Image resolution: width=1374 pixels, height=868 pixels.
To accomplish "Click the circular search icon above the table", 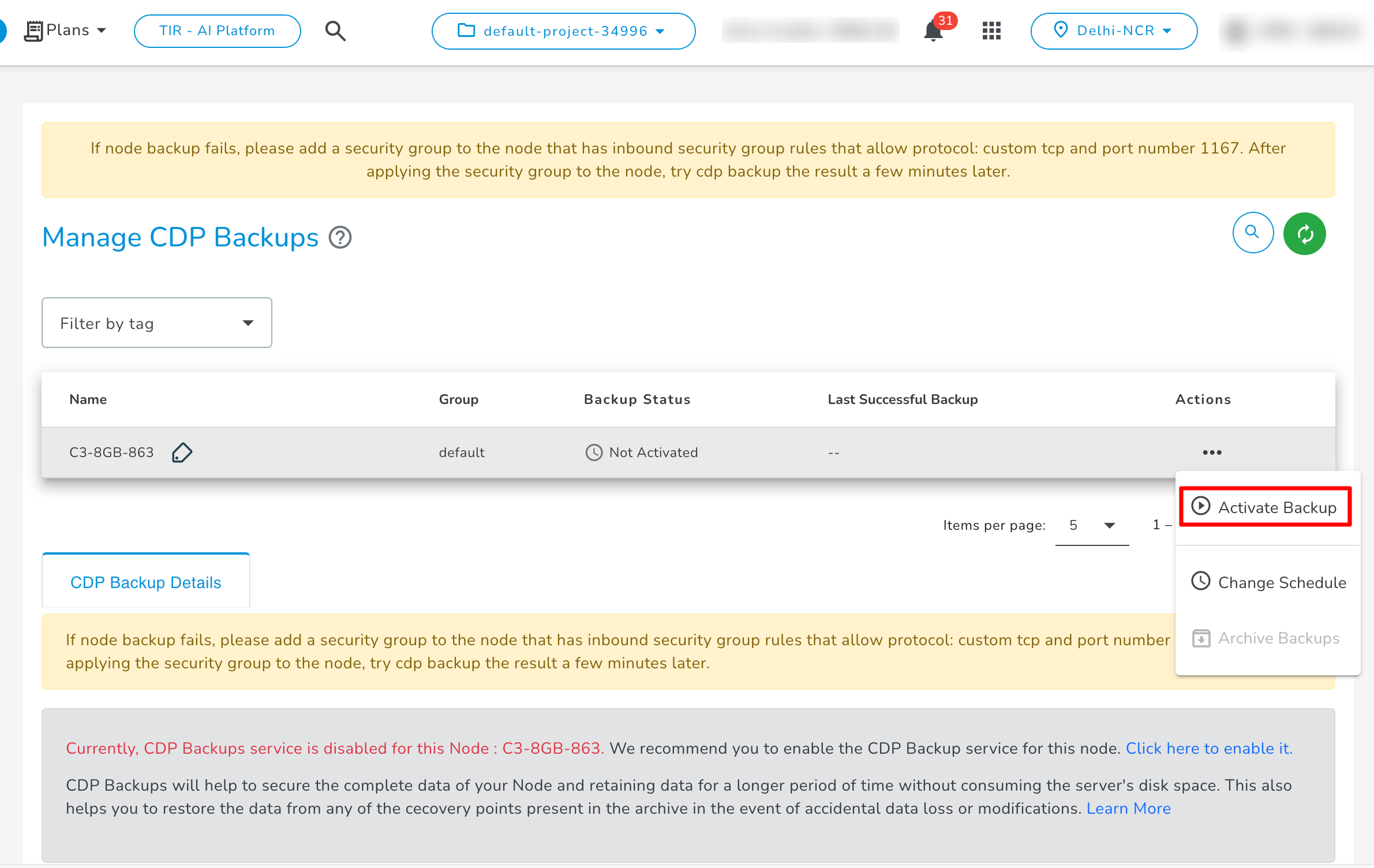I will 1253,233.
